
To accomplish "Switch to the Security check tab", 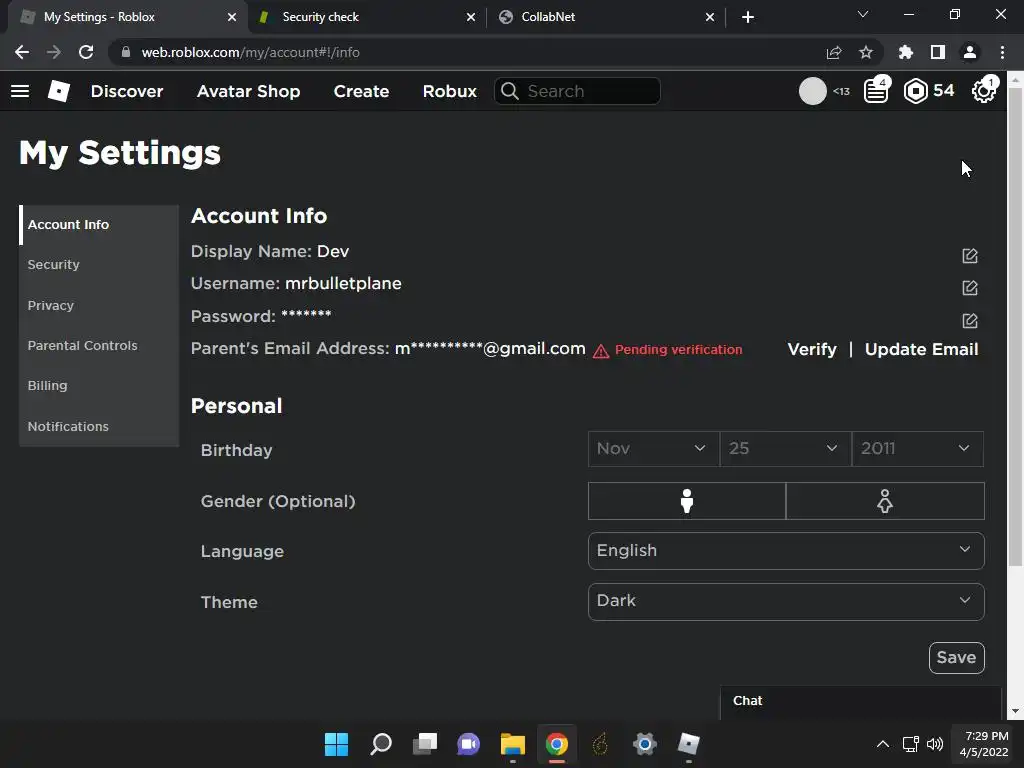I will (366, 17).
